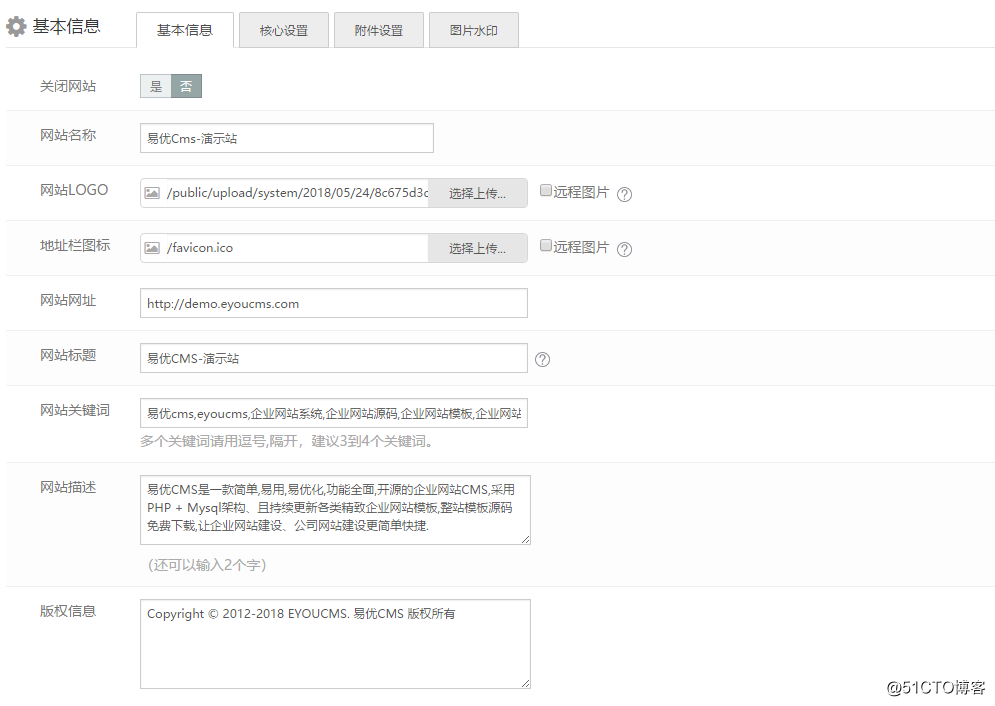Viewport: 995px width, 706px height.
Task: Open the 图片水印 tab
Action: coord(474,30)
